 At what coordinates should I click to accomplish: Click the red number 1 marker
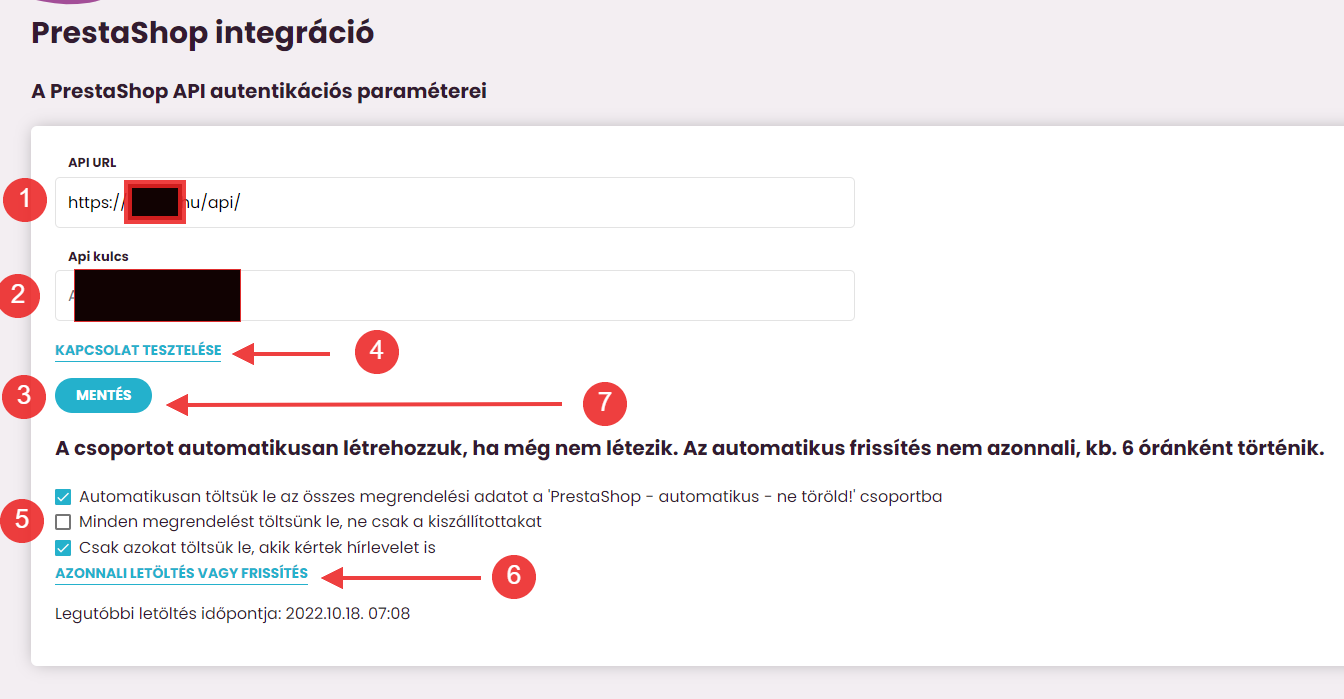(24, 201)
